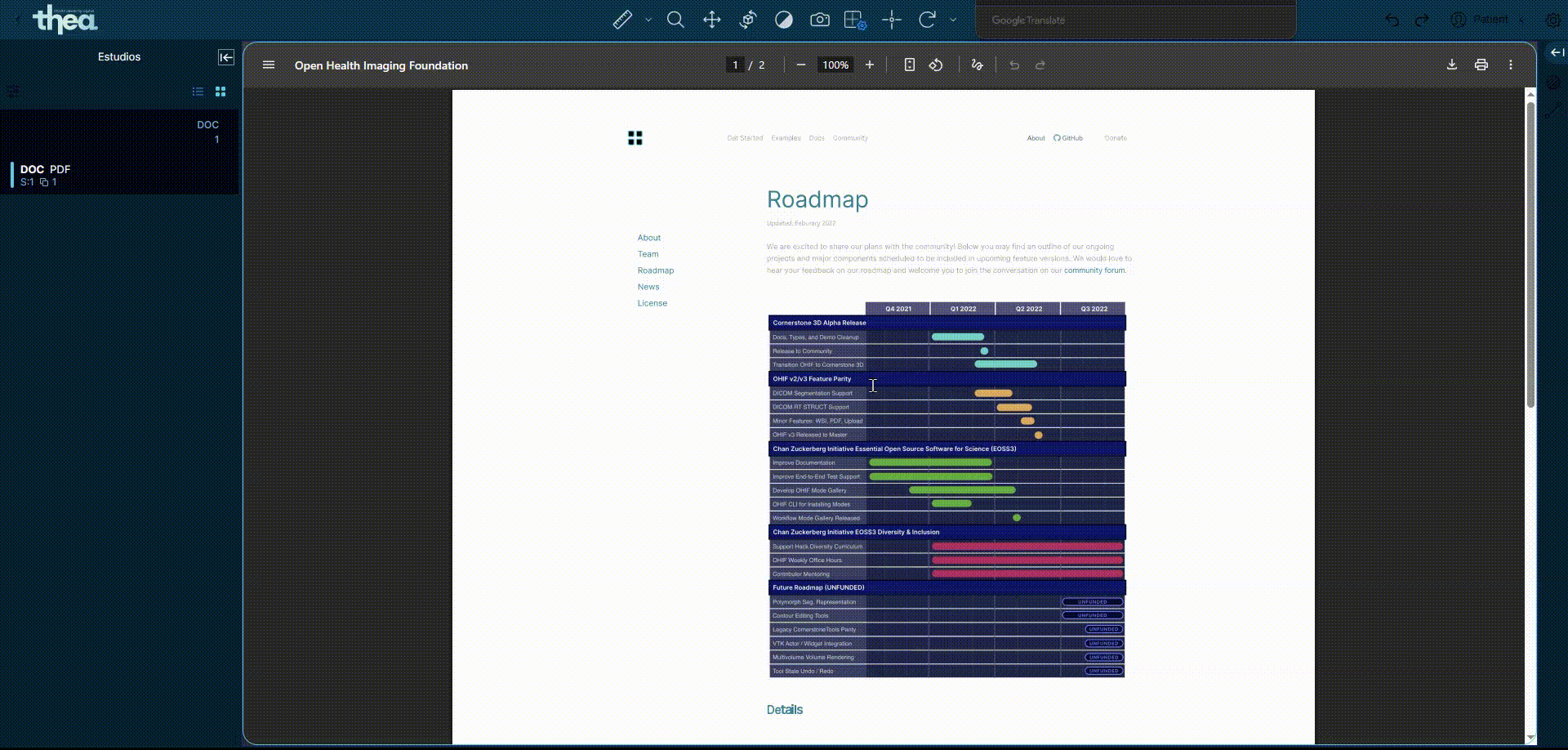Switch studies panel to thumbnail grid view

click(220, 92)
